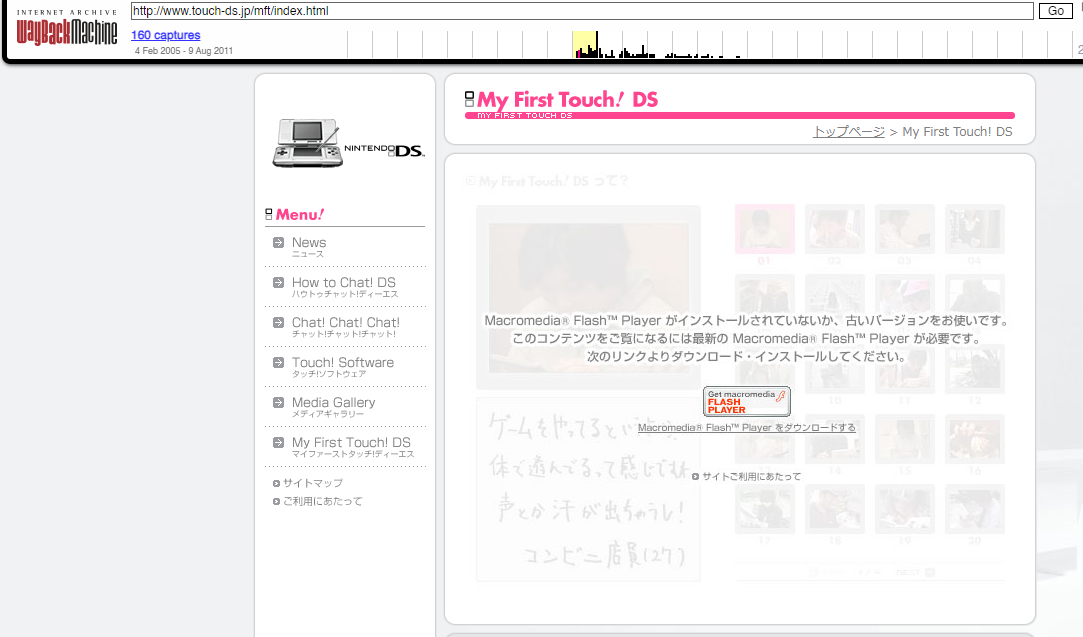This screenshot has height=637, width=1083.
Task: Open Touch! Software menu item
Action: 343,366
